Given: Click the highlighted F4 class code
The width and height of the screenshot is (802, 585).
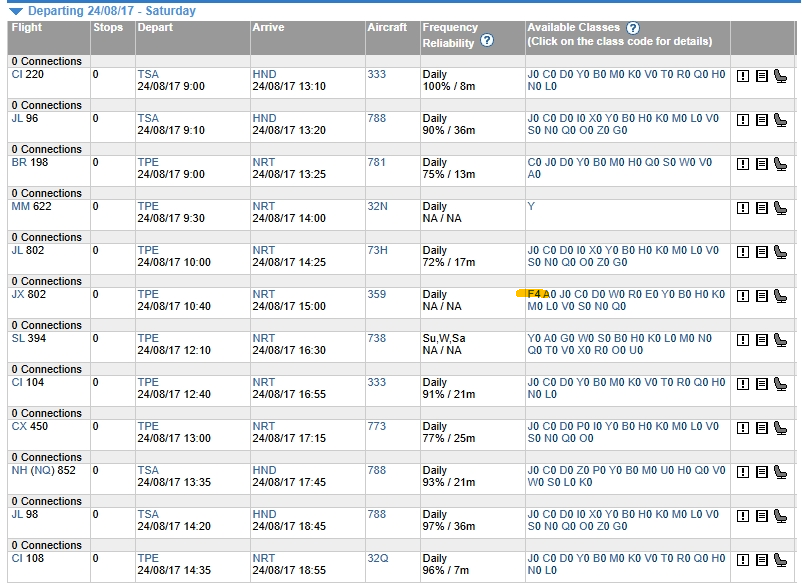Looking at the screenshot, I should (534, 295).
